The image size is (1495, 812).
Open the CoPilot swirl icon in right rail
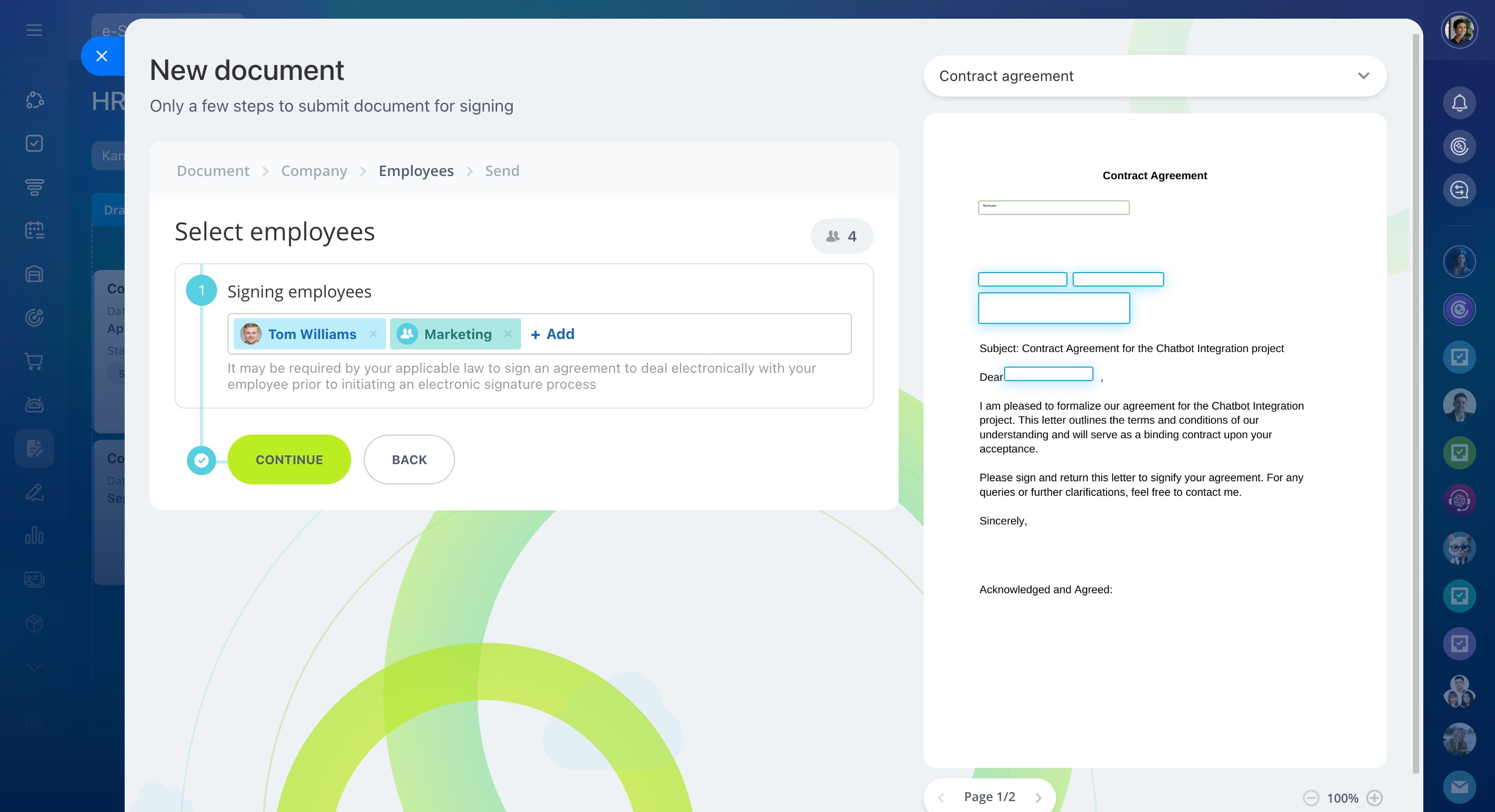[1459, 146]
